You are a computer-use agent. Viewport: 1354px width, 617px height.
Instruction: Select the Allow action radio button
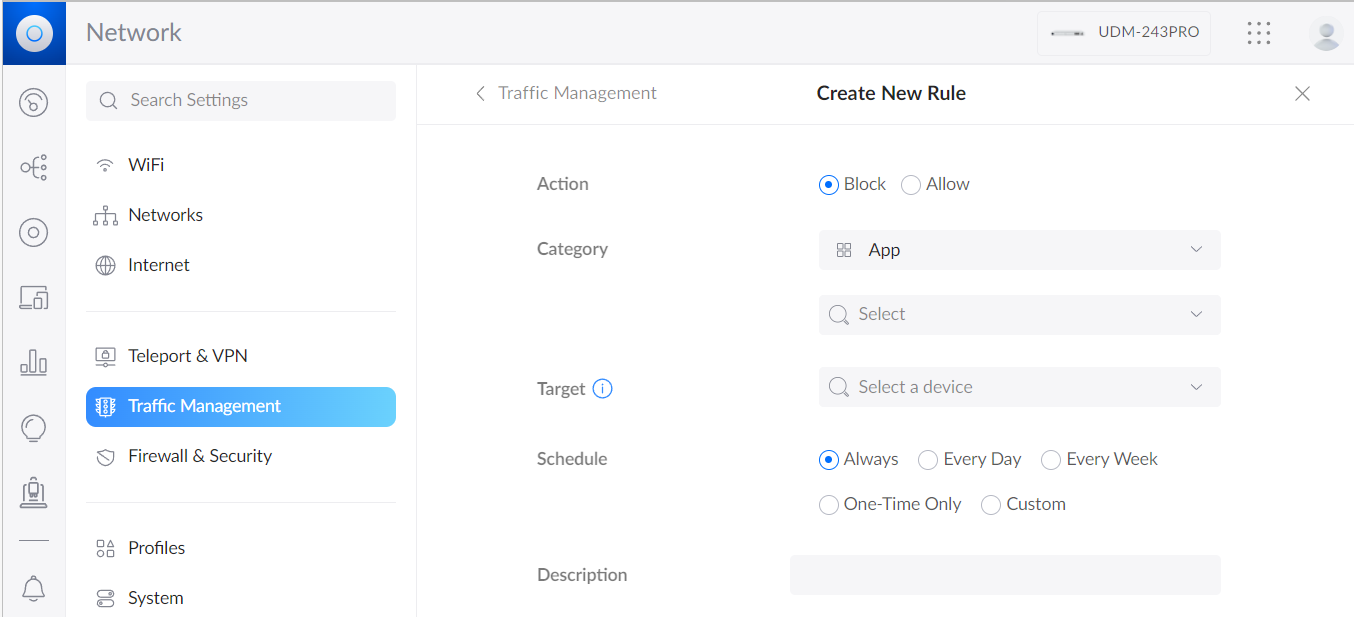[x=911, y=185]
